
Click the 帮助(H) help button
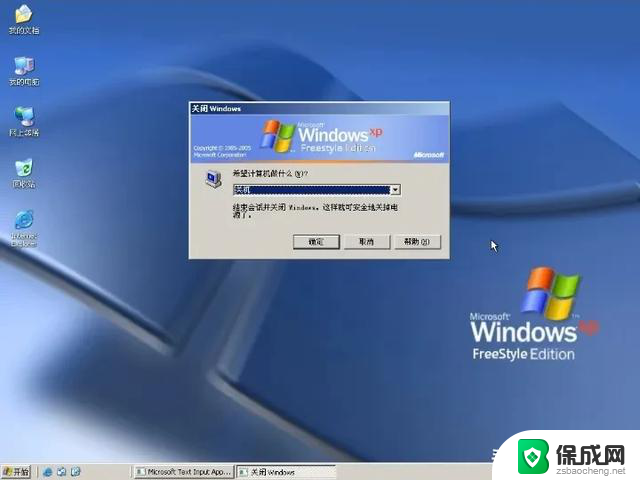pos(417,242)
